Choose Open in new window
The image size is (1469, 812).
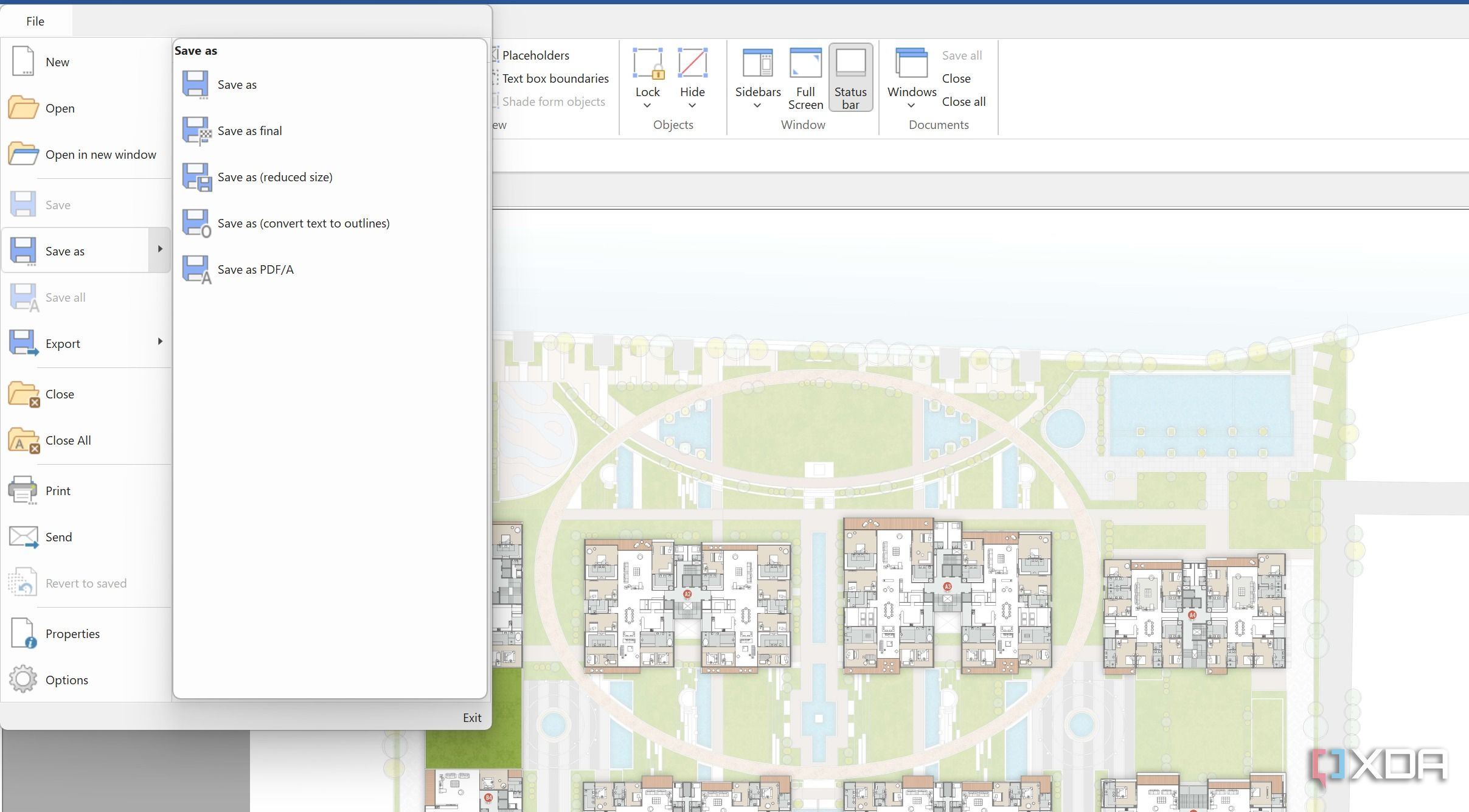point(86,154)
